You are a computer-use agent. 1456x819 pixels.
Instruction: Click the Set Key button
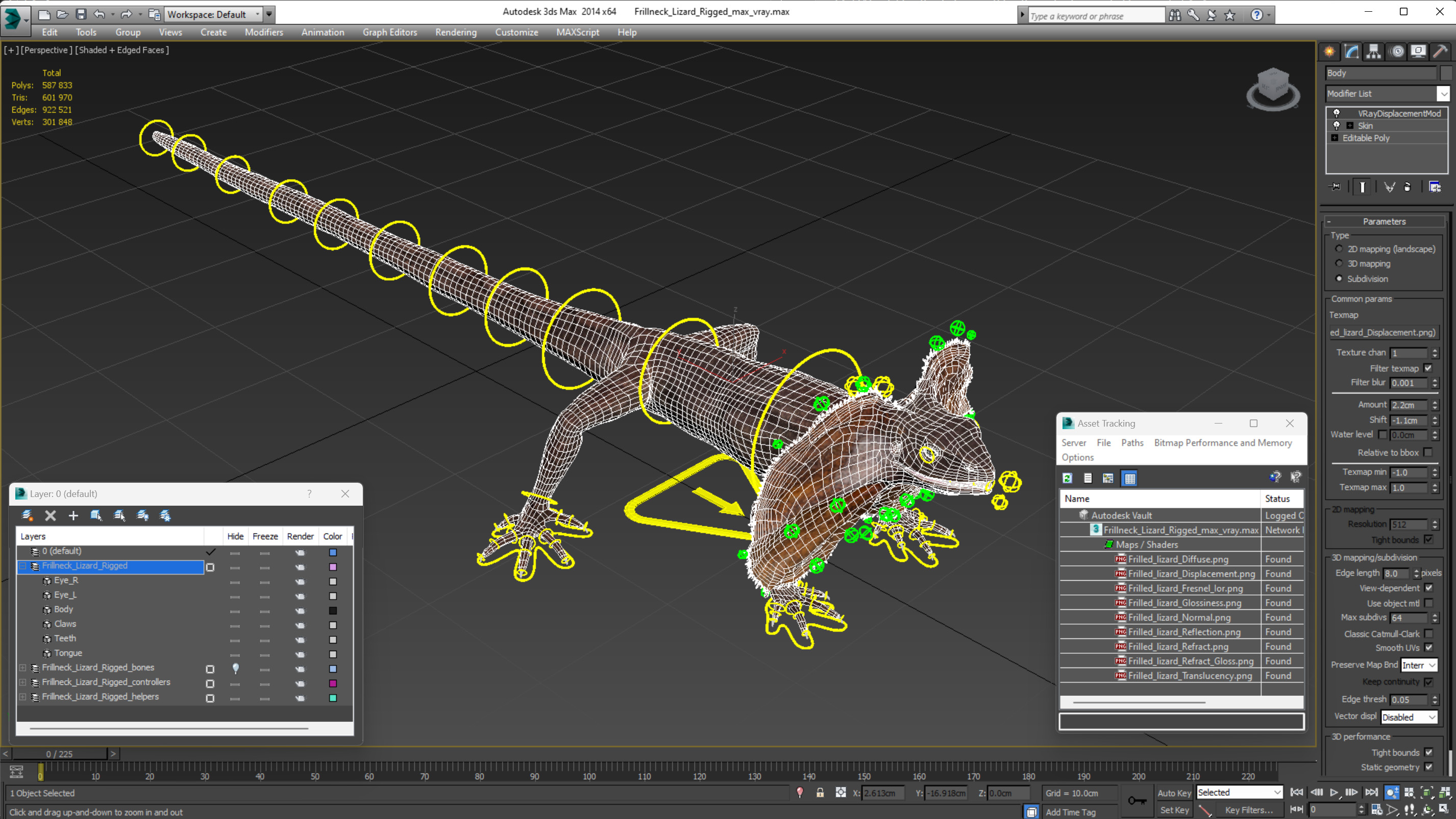(1174, 810)
